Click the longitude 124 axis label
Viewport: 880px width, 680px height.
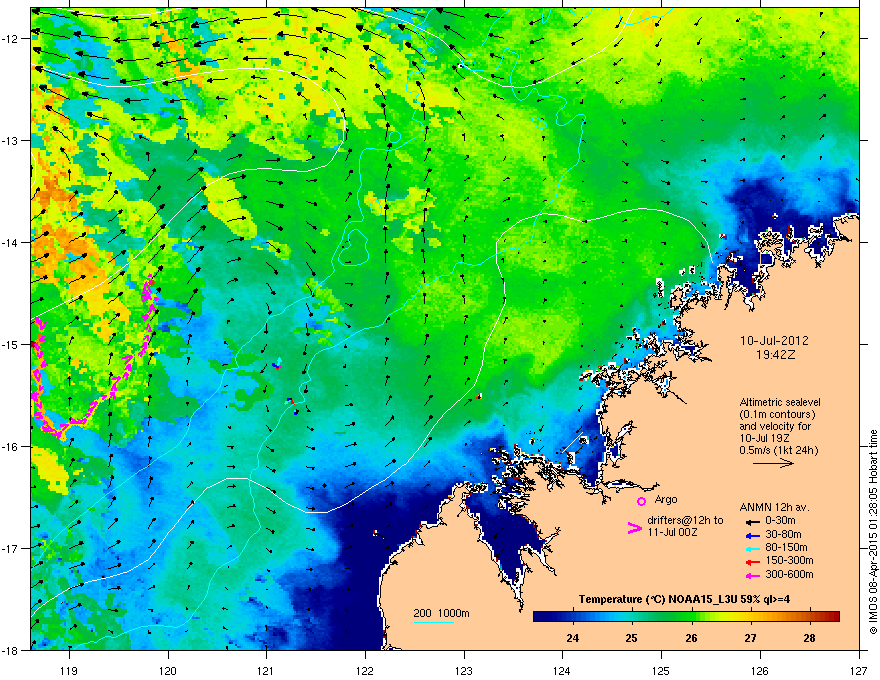[562, 670]
